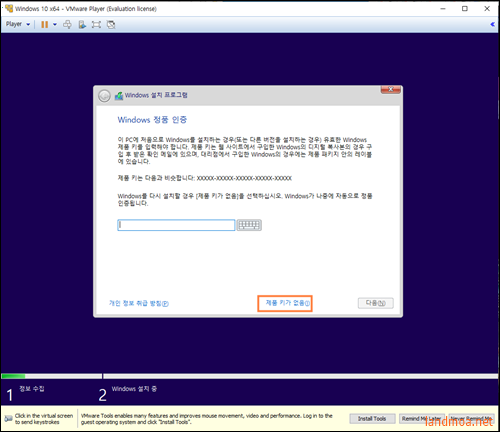Image resolution: width=500 pixels, height=432 pixels.
Task: Close the Windows Setup dialog
Action: (x=390, y=89)
